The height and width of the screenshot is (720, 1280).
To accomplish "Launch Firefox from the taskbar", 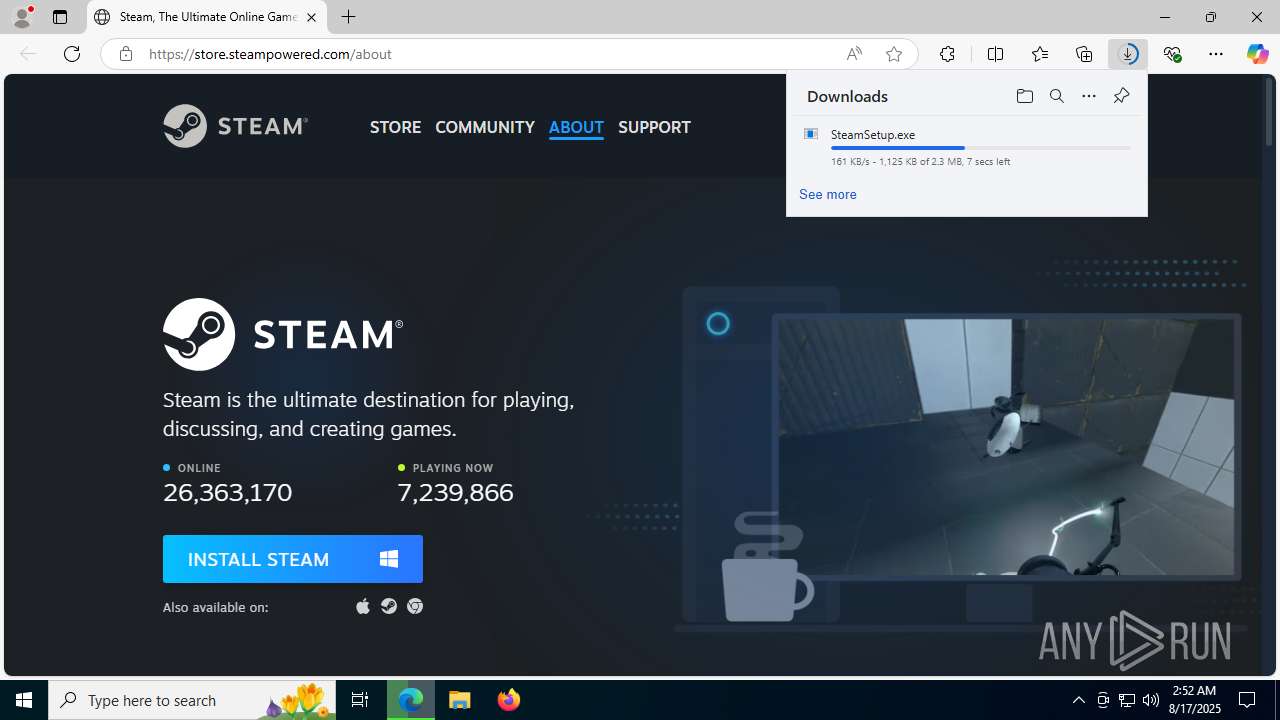I will [x=509, y=700].
